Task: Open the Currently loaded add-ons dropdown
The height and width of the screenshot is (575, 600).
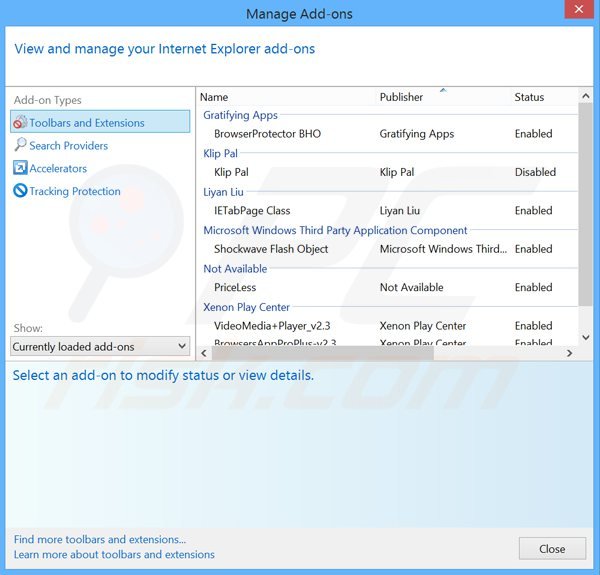Action: pyautogui.click(x=100, y=347)
